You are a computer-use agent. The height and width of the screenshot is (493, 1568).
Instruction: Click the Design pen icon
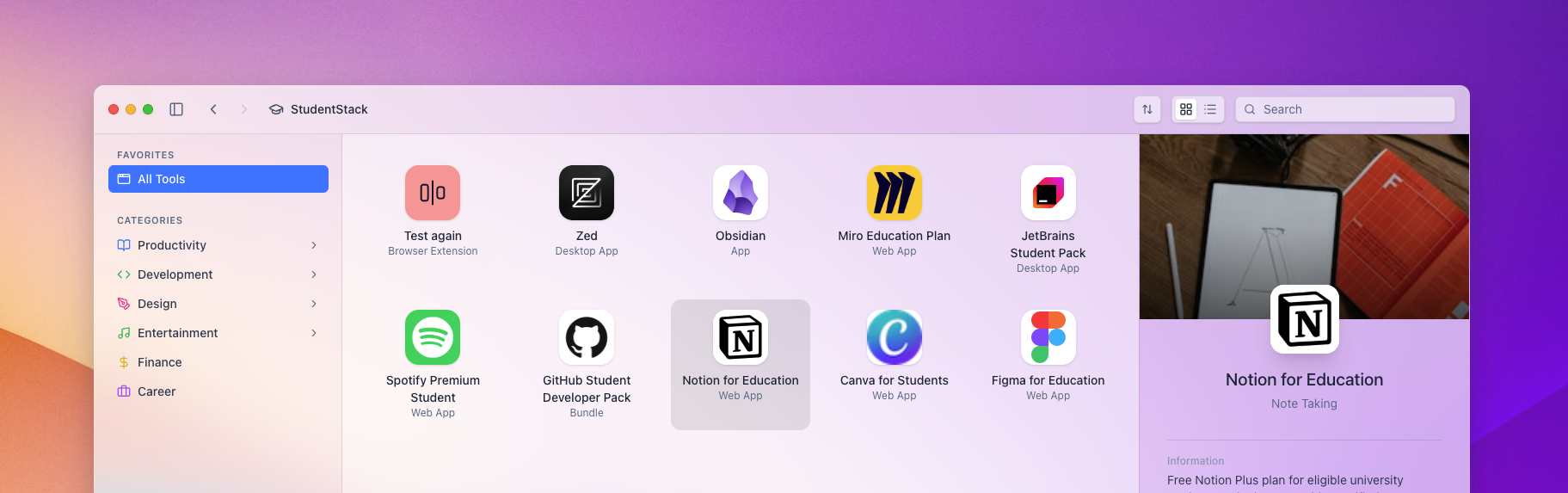pyautogui.click(x=124, y=304)
